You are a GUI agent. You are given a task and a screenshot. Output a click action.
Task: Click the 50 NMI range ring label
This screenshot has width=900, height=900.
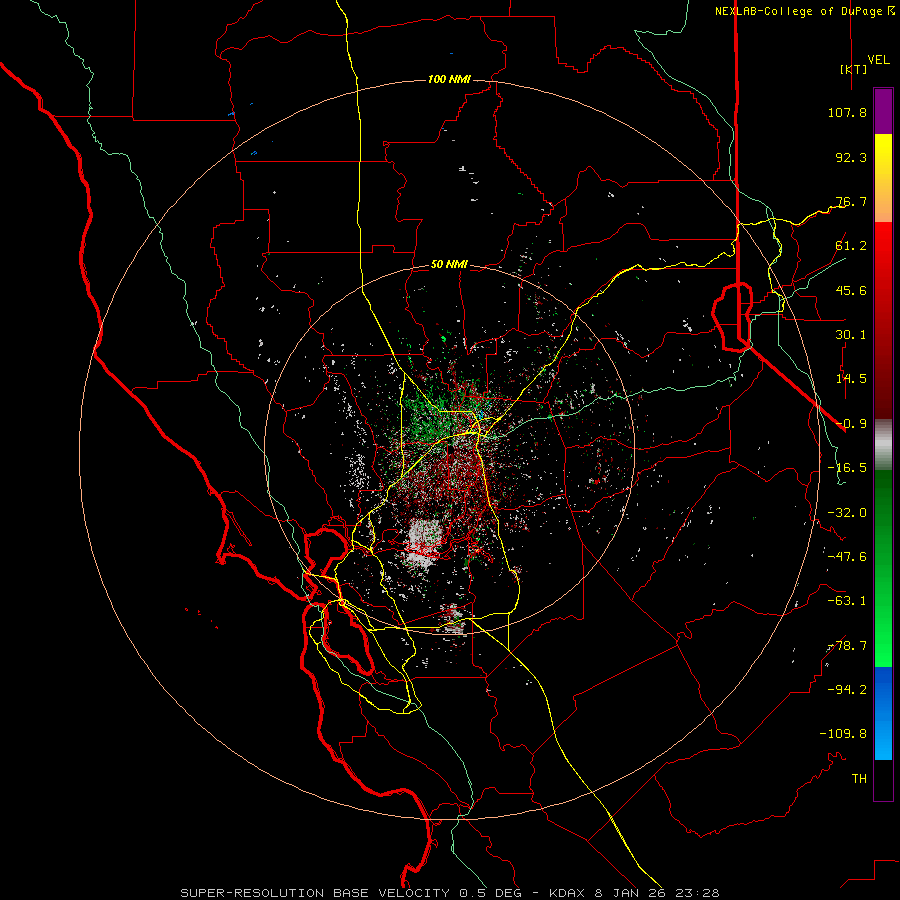coord(449,265)
